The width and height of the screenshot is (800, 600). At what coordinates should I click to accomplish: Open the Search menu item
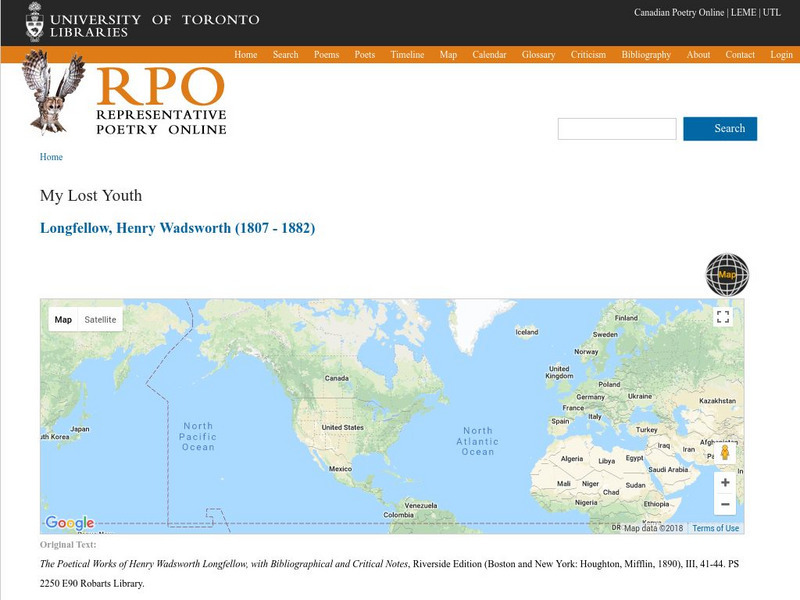click(x=285, y=55)
